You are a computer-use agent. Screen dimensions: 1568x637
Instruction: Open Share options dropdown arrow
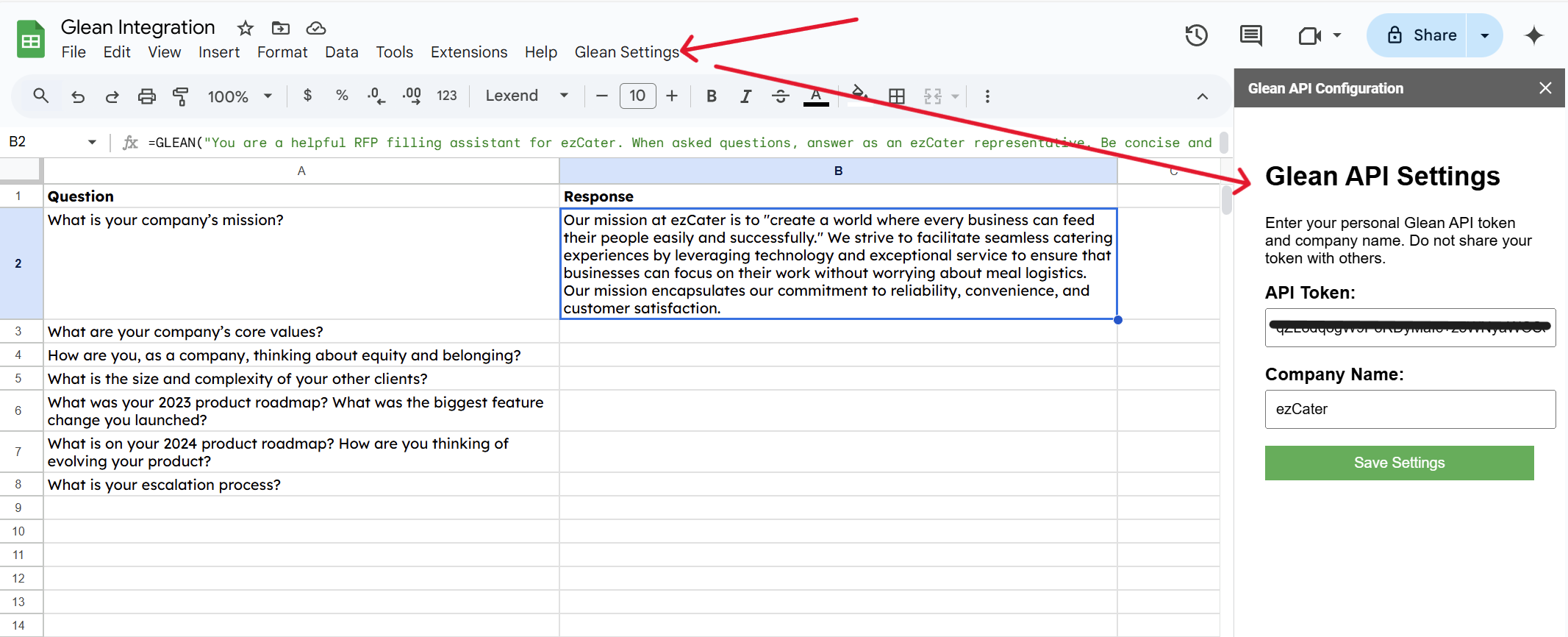pyautogui.click(x=1484, y=35)
